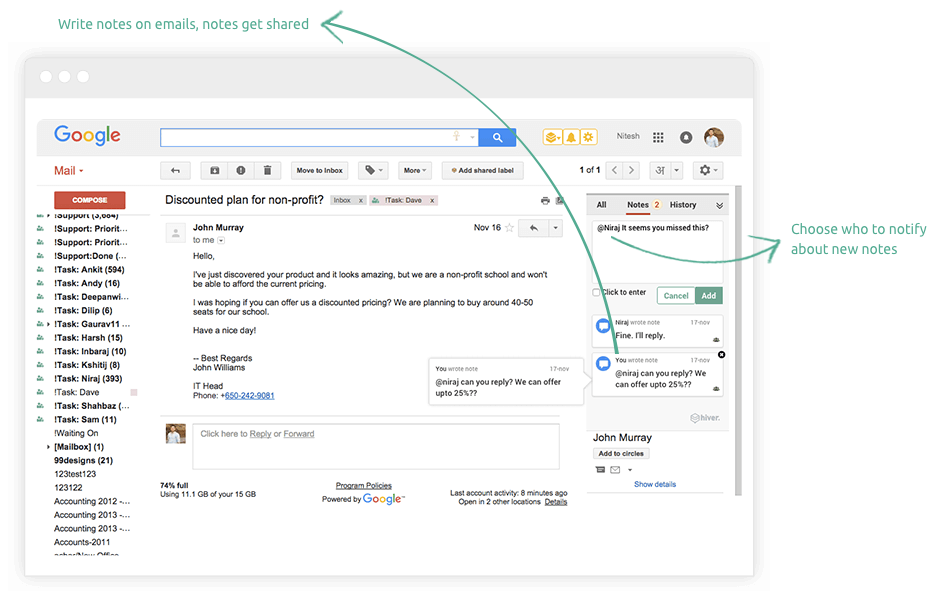Click Add to circles button
Viewport: 934px width, 591px height.
(621, 454)
